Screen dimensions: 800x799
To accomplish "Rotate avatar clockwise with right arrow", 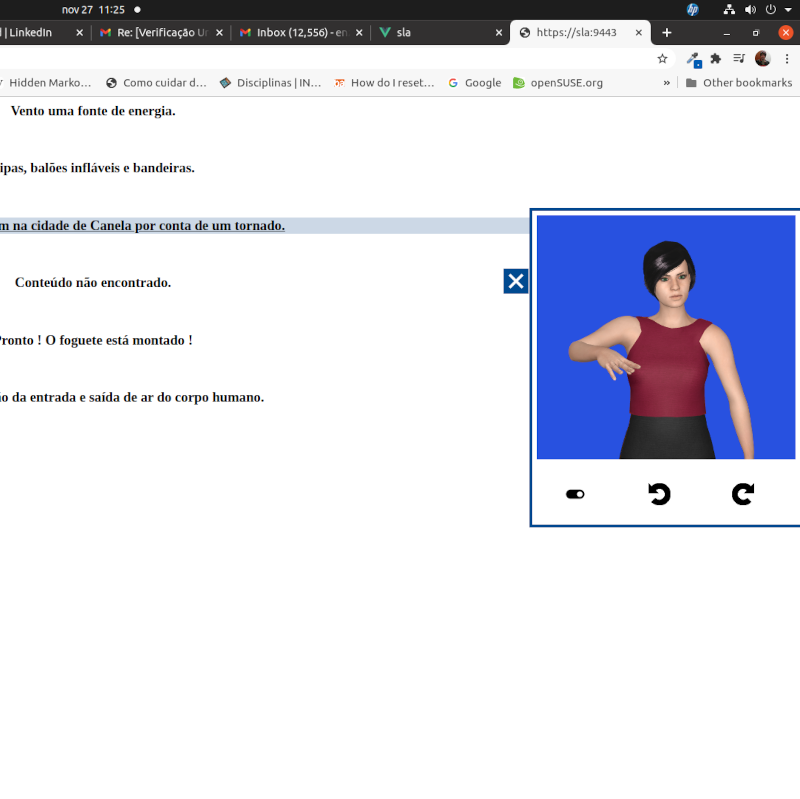I will 742,494.
